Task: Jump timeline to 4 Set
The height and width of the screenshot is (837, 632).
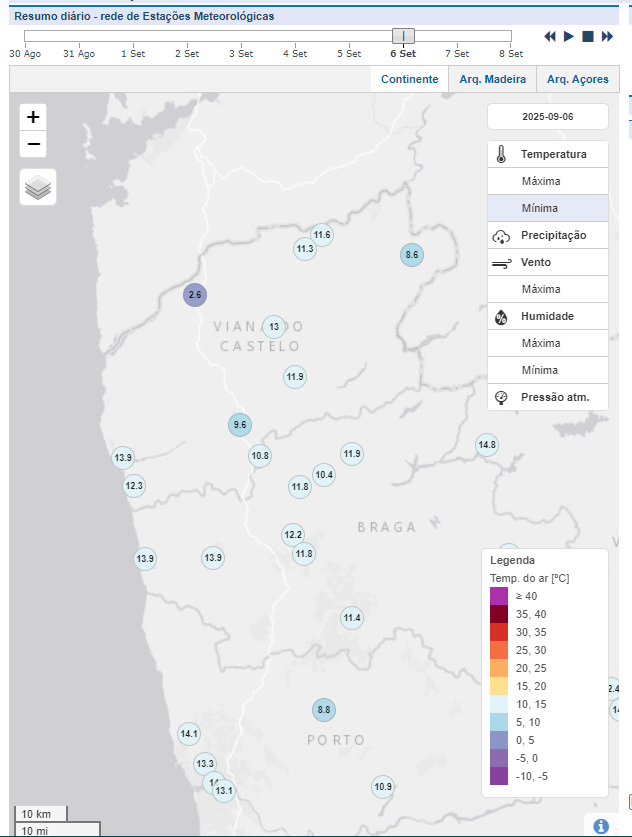Action: [295, 53]
